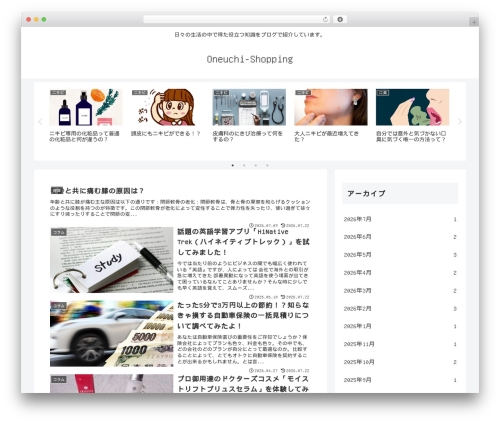Screen dimensions: 500x423
Task: Open carousel title 頭皮にもニキビができる！？
Action: [x=166, y=133]
